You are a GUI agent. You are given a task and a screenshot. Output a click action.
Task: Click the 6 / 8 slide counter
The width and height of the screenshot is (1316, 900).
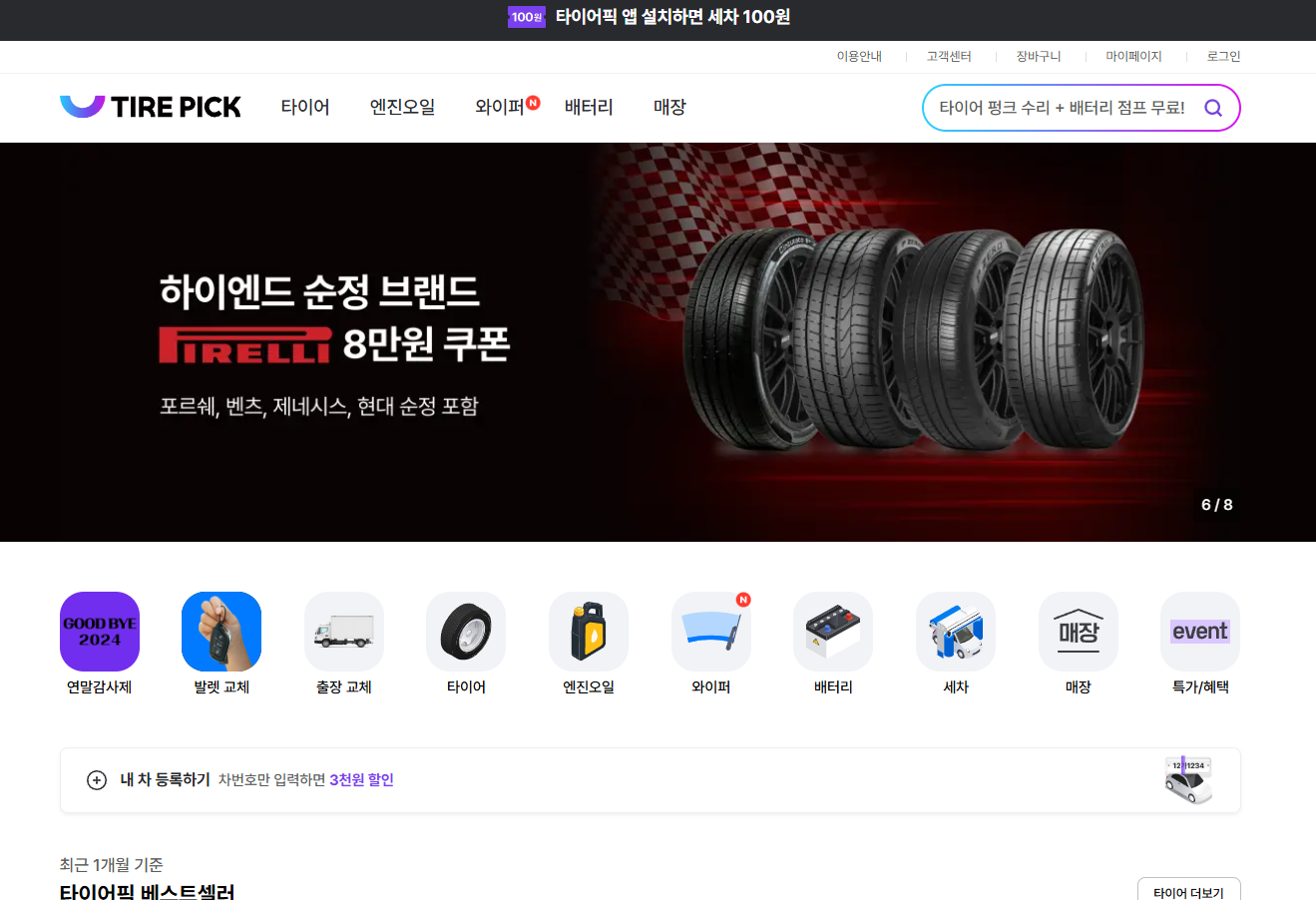click(1216, 505)
